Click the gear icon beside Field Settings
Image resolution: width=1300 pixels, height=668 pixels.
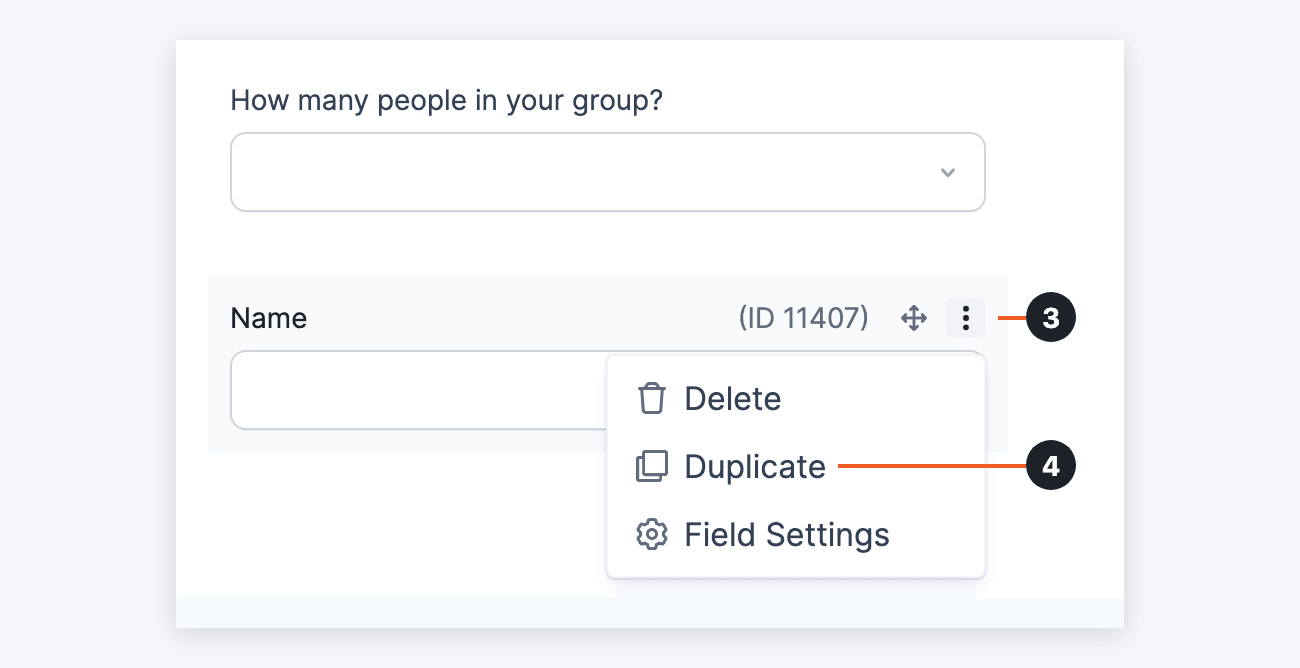(652, 535)
